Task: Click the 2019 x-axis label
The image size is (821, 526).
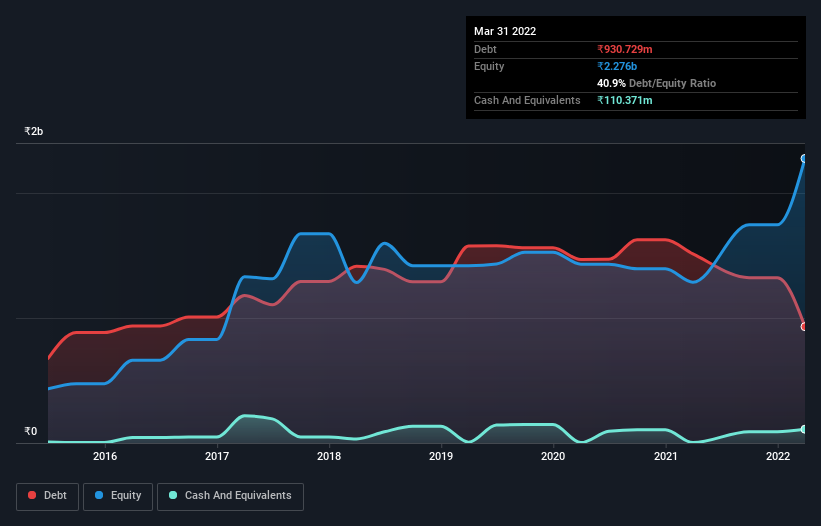Action: 441,456
